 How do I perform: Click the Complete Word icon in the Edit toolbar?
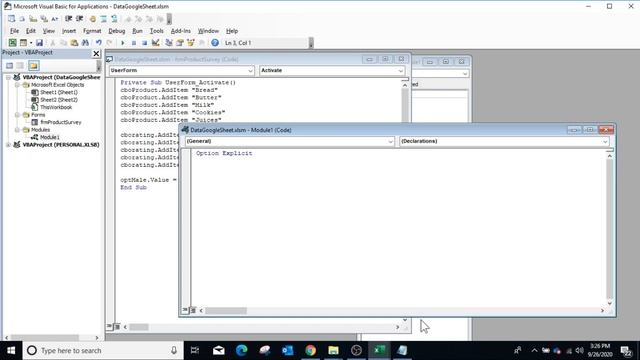click(x=54, y=19)
